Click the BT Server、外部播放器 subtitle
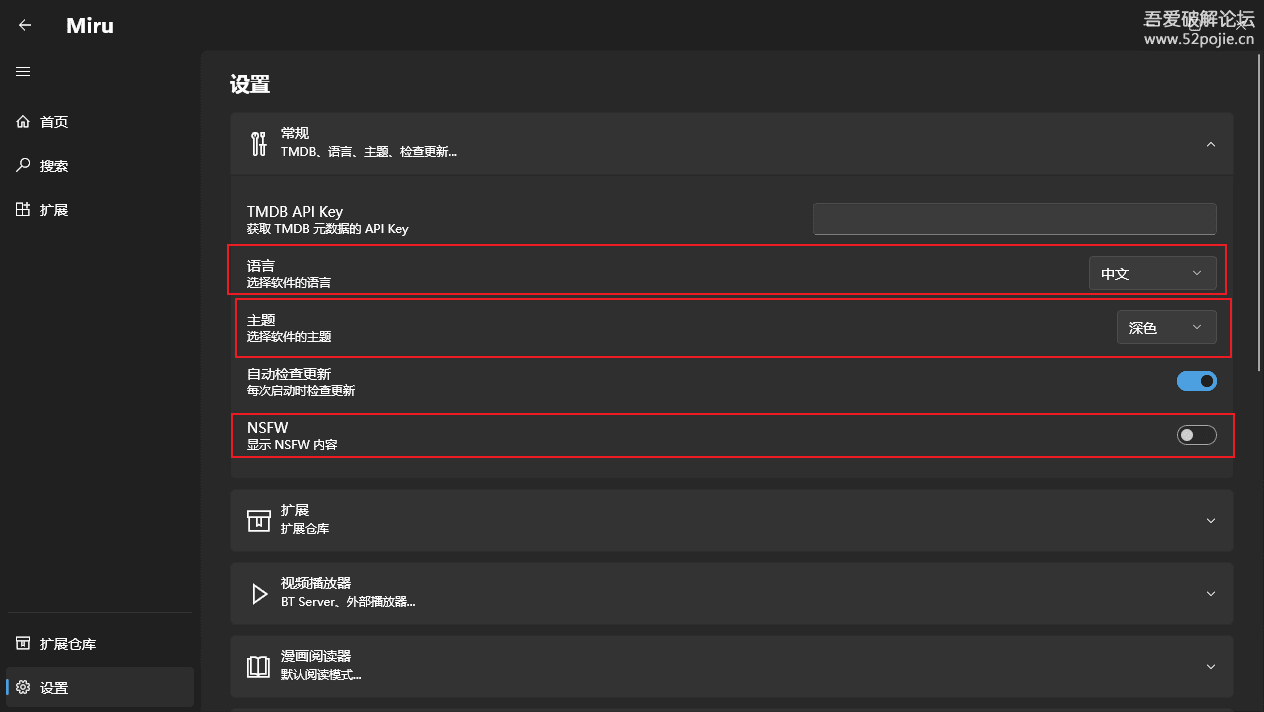This screenshot has height=712, width=1264. (348, 602)
